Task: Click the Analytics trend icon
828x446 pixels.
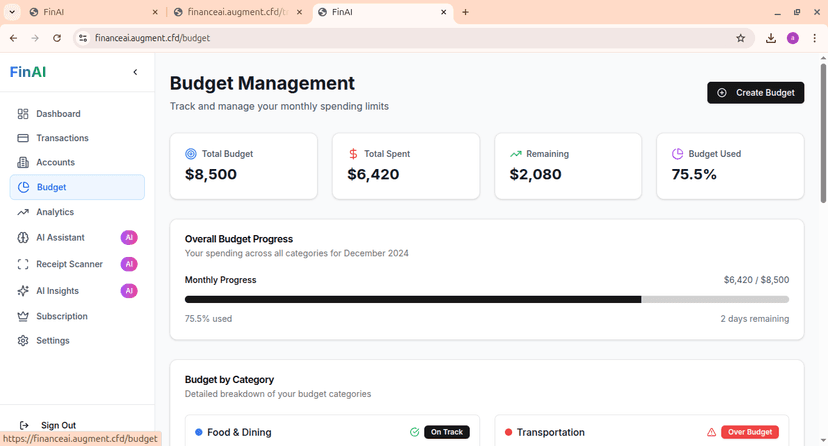Action: pyautogui.click(x=23, y=212)
